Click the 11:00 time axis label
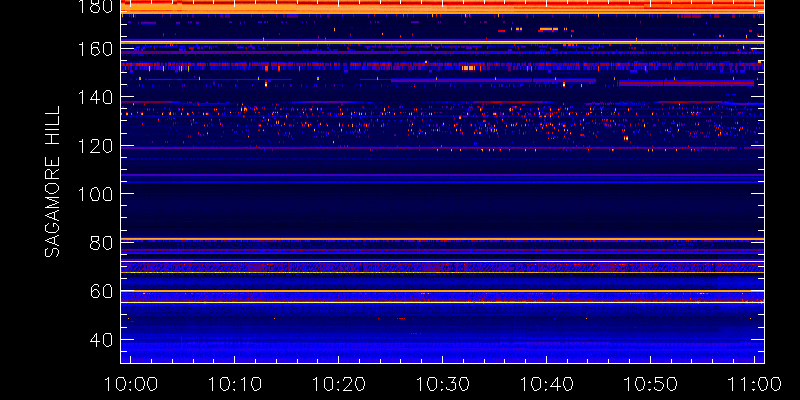The image size is (800, 400). 755,384
